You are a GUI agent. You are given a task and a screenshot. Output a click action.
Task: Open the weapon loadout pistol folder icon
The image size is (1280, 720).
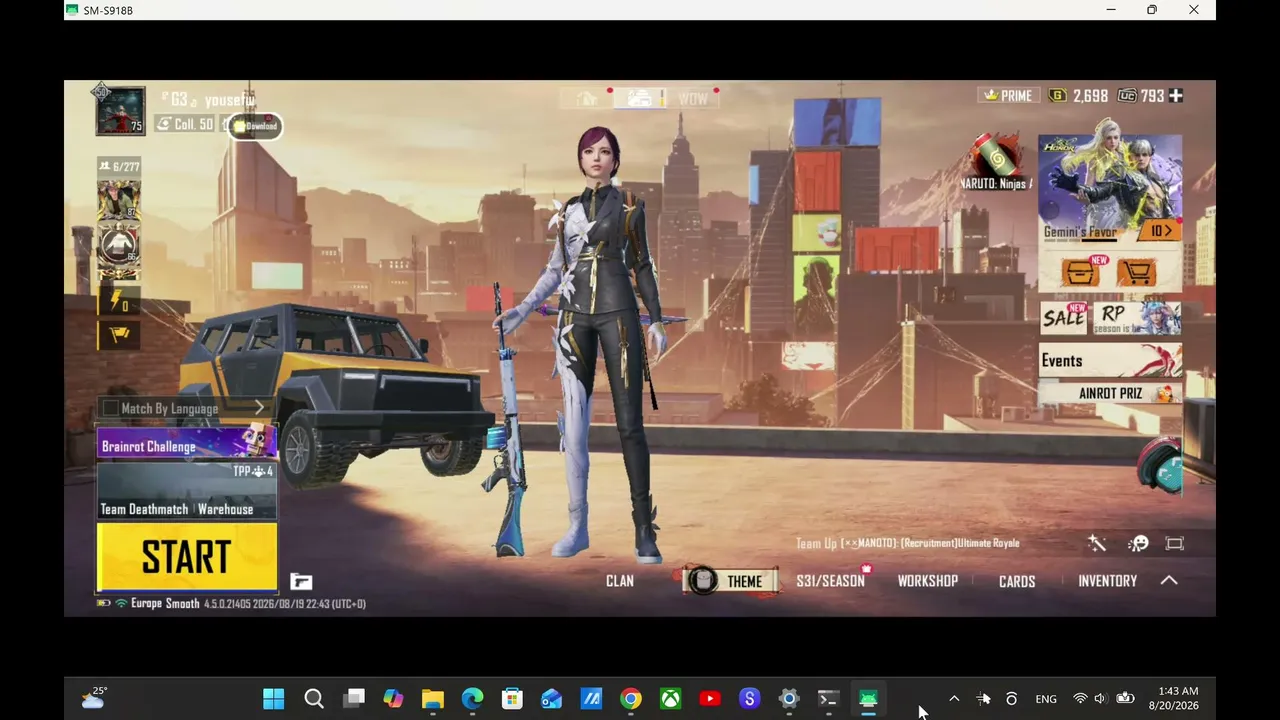301,581
